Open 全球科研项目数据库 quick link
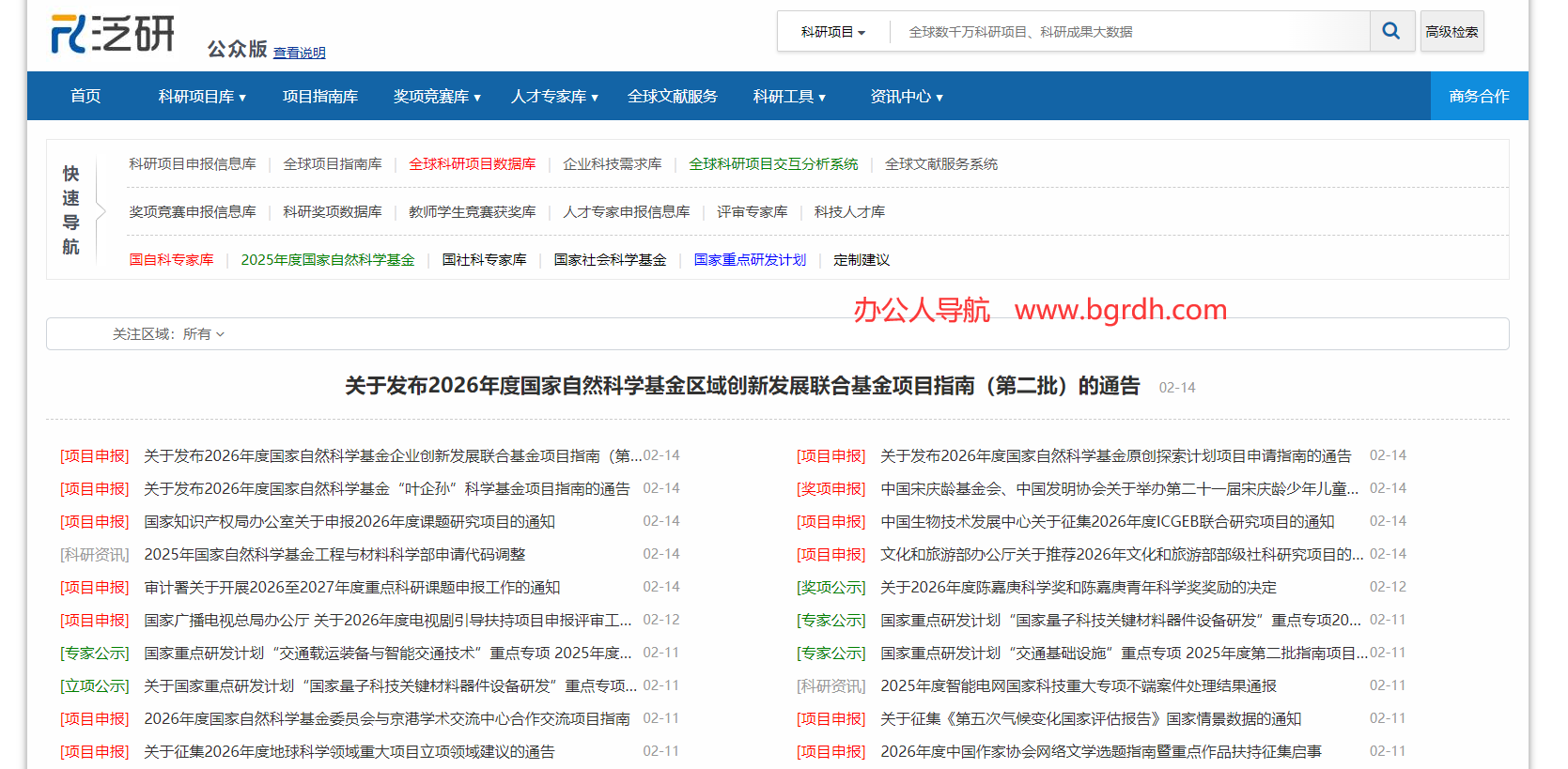1568x769 pixels. pyautogui.click(x=473, y=164)
